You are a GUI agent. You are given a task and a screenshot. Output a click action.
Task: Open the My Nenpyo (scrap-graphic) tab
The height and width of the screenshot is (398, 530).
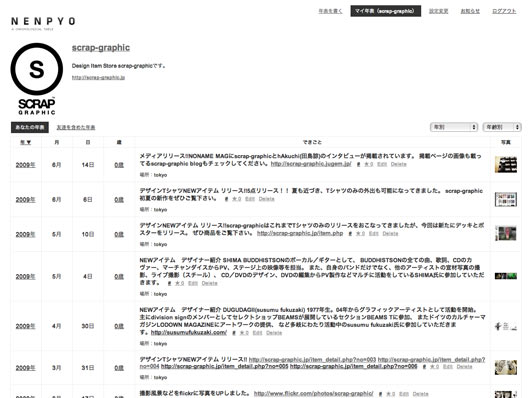(x=386, y=11)
